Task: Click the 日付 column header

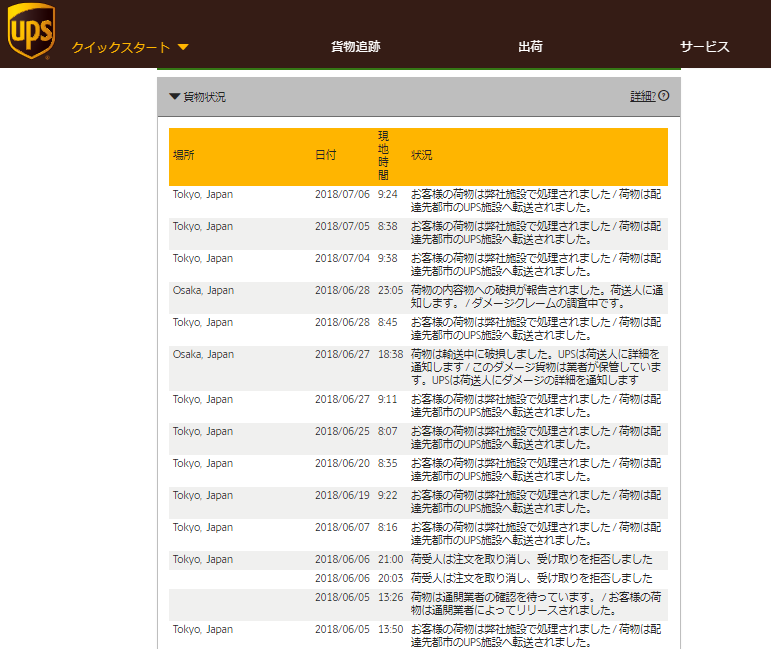Action: coord(326,155)
